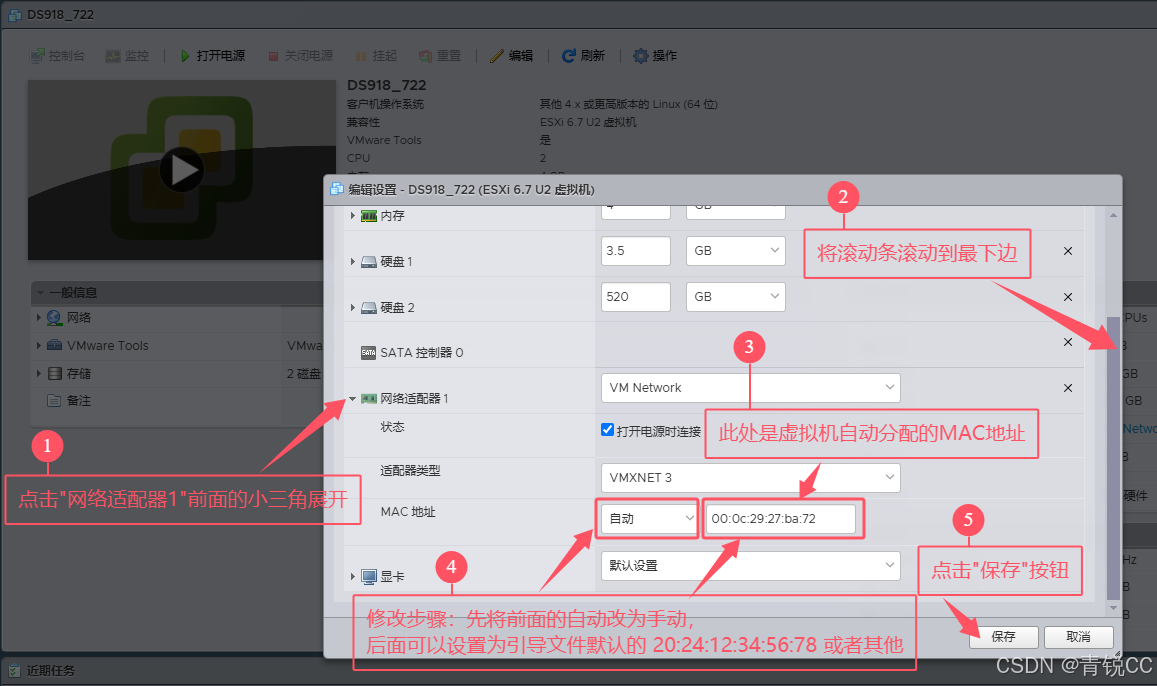Click the Hard disk 2 drive icon

[x=369, y=308]
